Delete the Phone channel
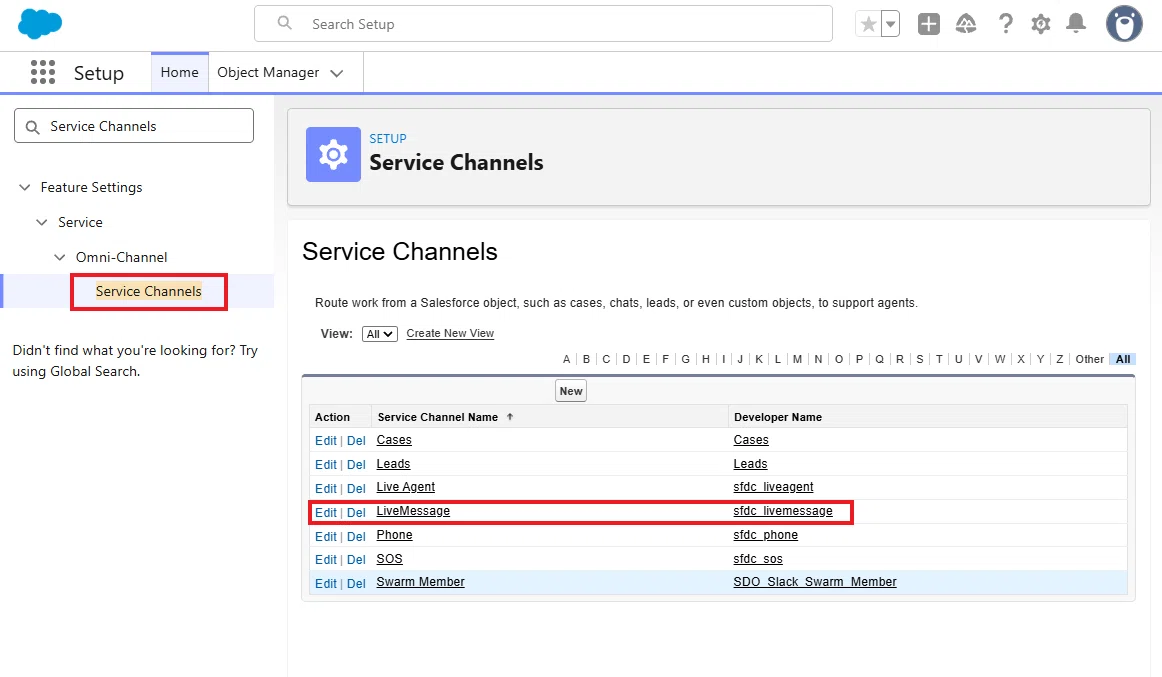This screenshot has width=1162, height=677. [356, 536]
